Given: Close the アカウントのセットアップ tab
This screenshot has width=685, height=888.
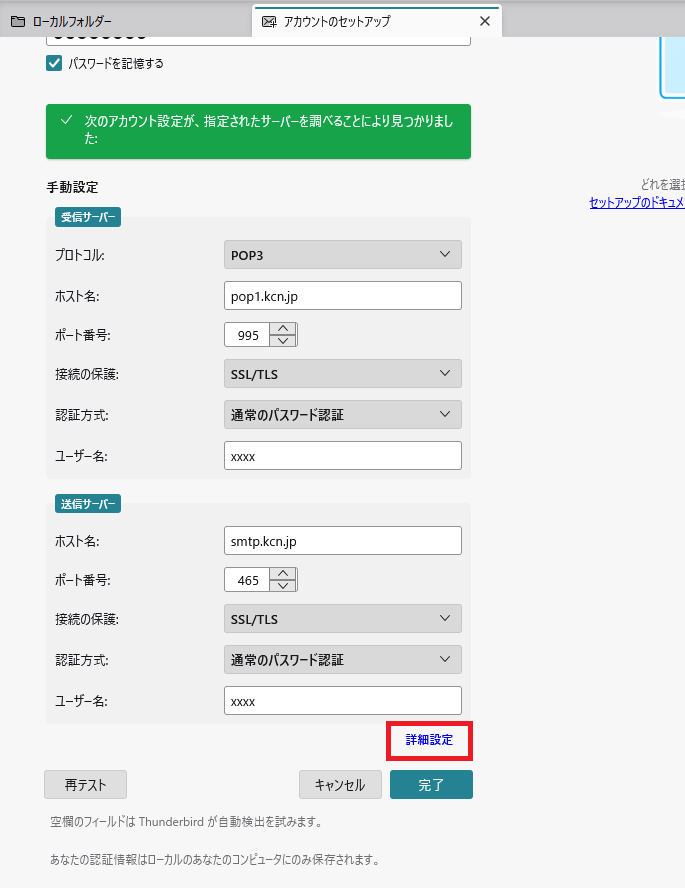Looking at the screenshot, I should coord(485,21).
